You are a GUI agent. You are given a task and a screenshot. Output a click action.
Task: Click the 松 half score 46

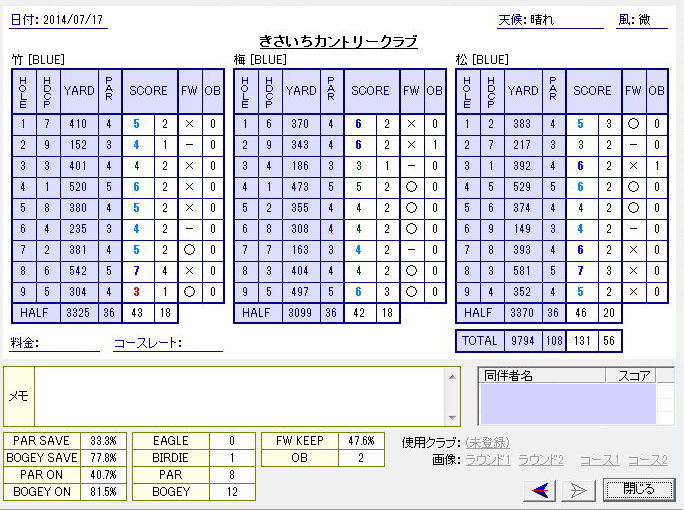[x=581, y=313]
